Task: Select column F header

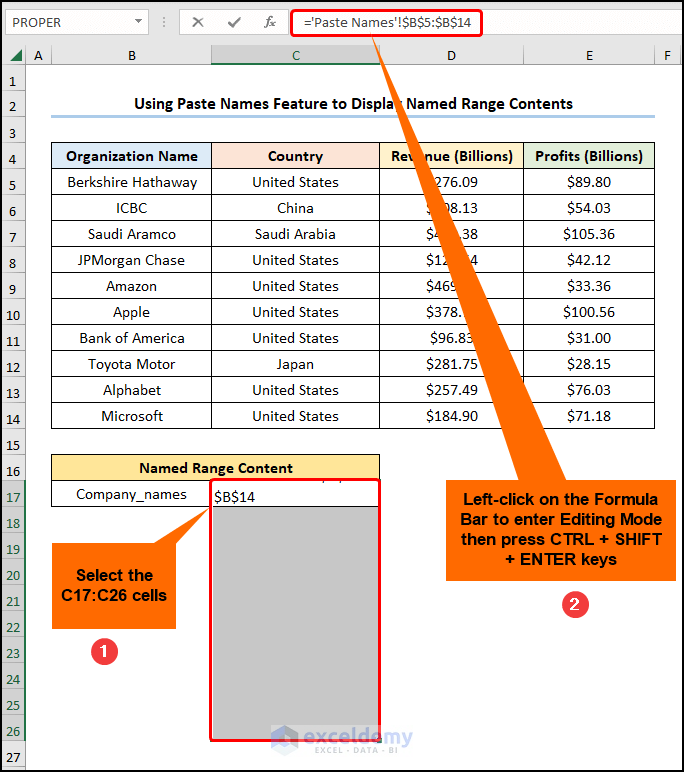Action: tap(667, 56)
